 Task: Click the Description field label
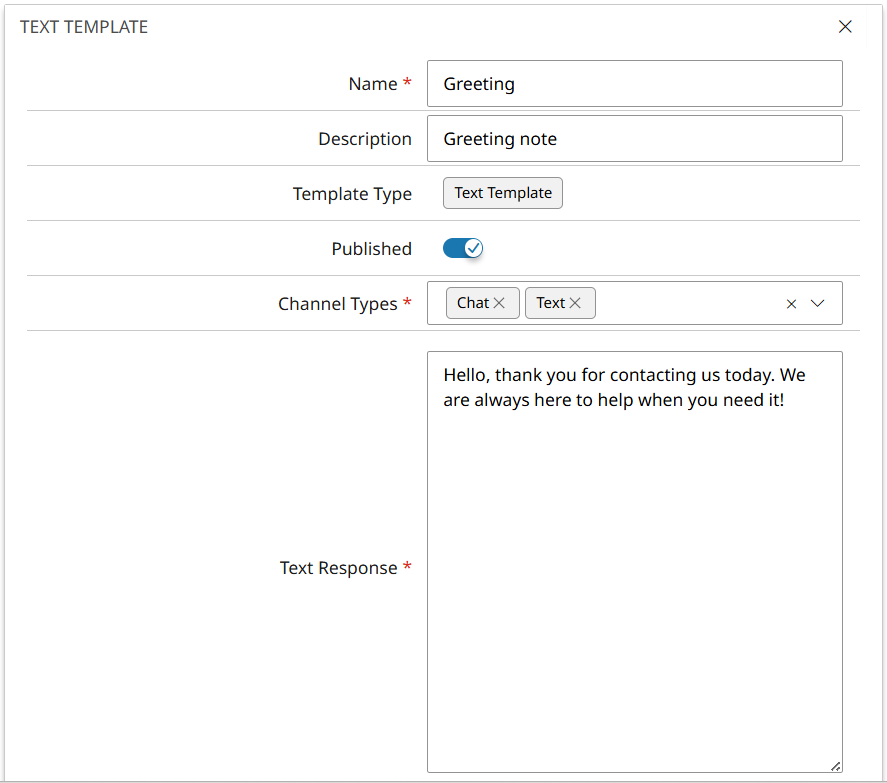365,139
